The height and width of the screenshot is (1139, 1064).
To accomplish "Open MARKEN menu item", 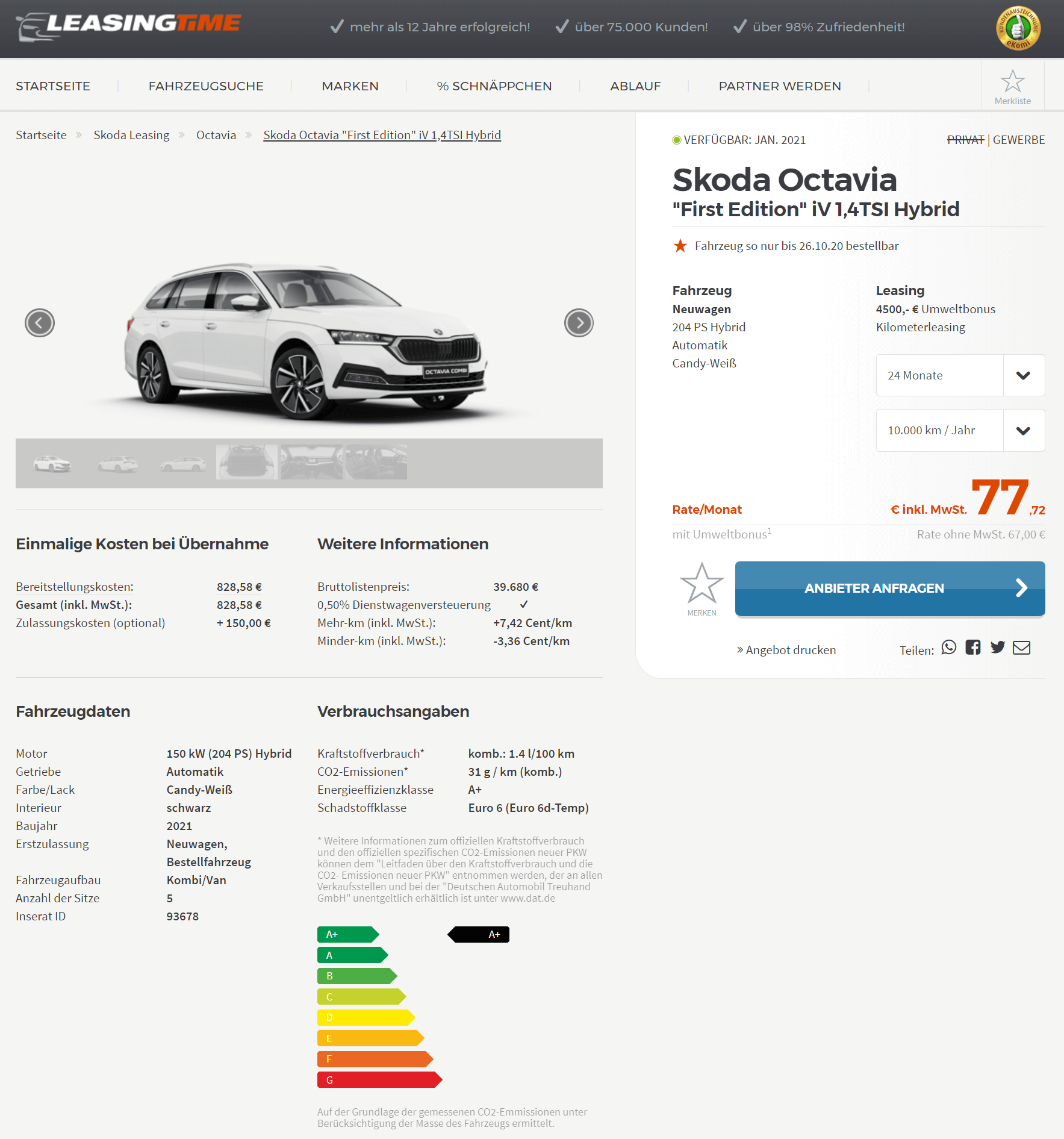I will click(x=350, y=86).
